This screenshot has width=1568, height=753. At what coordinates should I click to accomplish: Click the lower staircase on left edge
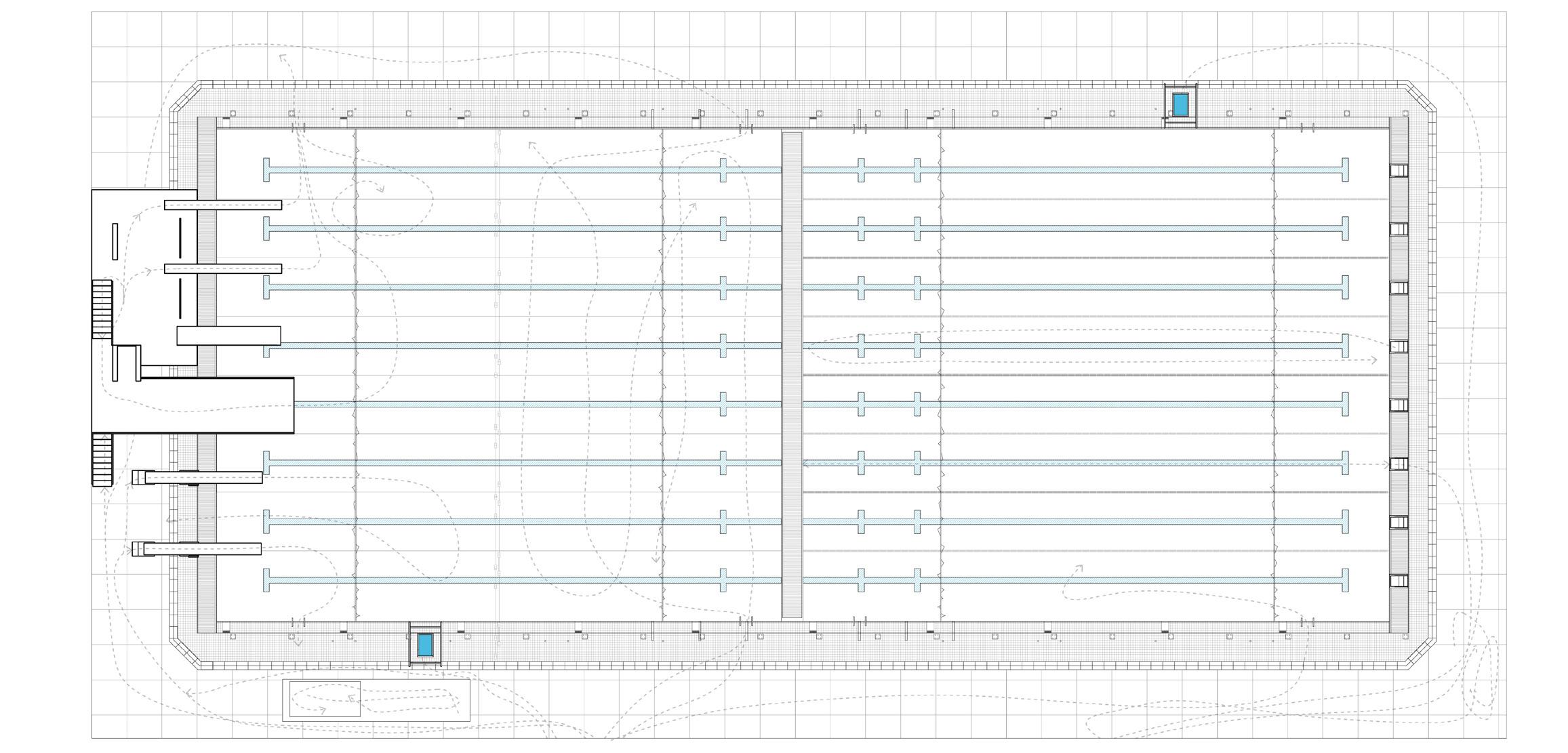coord(101,459)
